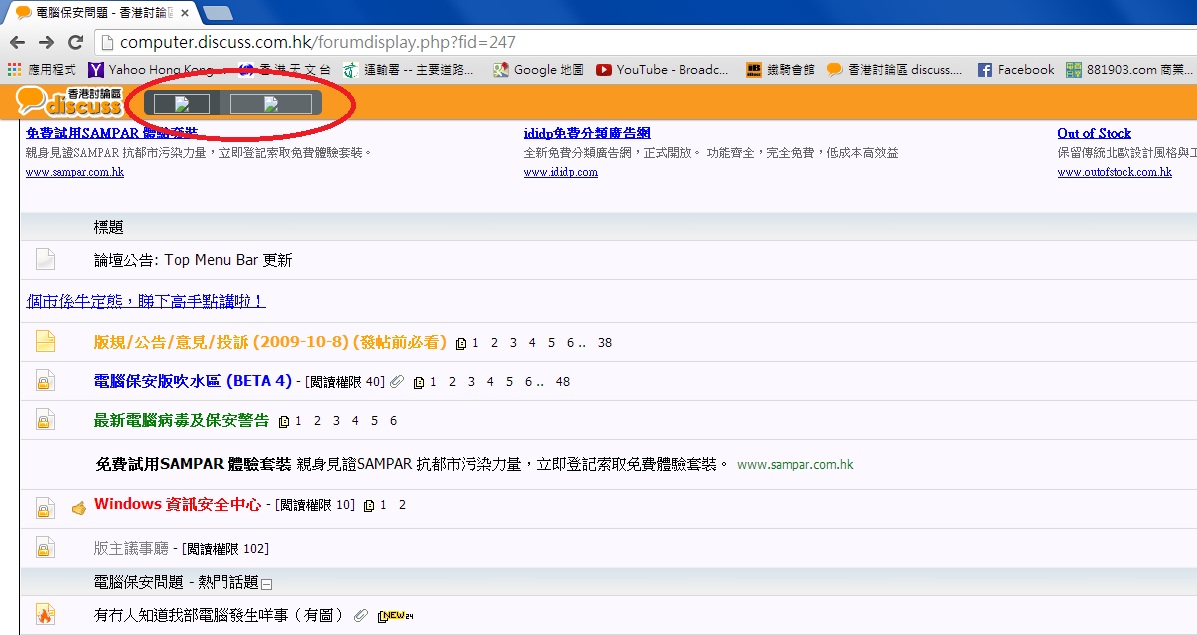Click the browser Forward arrow

46,42
